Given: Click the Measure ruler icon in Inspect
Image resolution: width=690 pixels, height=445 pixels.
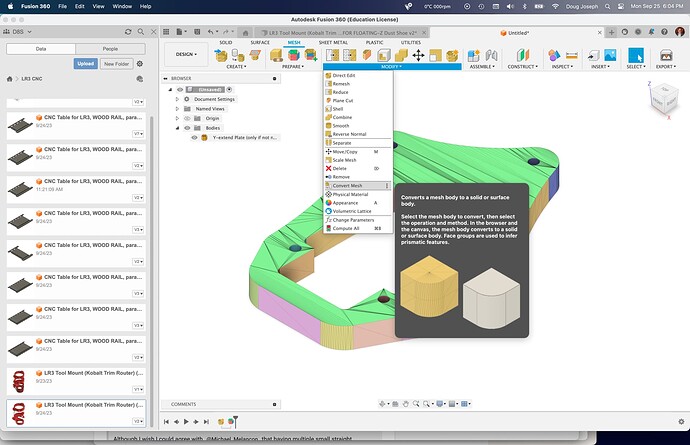Looking at the screenshot, I should [x=572, y=55].
